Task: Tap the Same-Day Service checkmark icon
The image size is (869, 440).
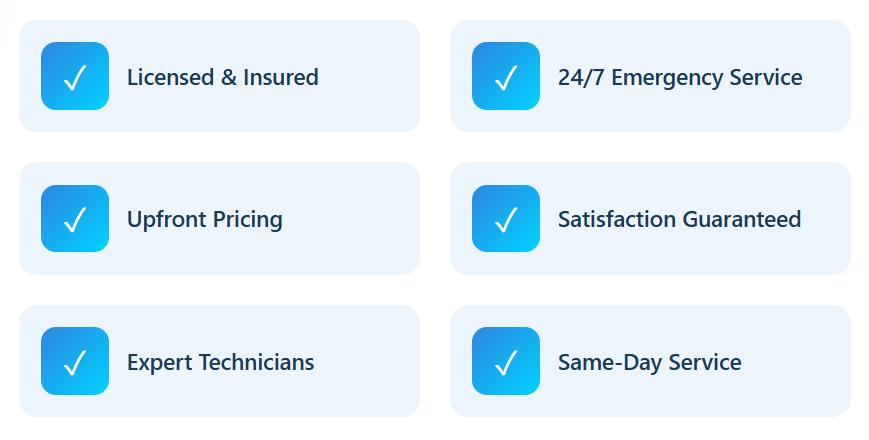Action: point(506,361)
